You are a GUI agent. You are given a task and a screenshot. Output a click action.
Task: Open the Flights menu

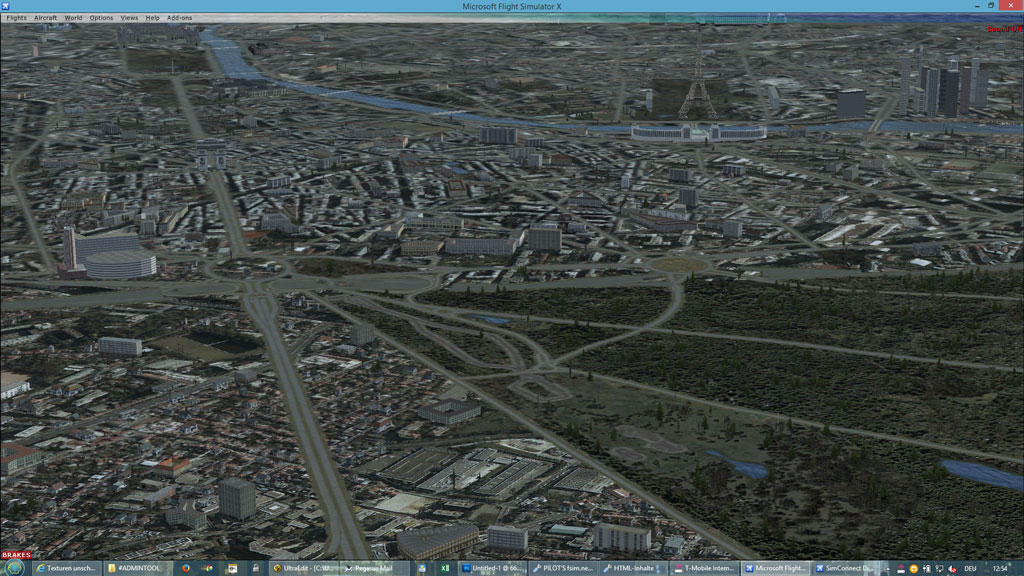point(17,18)
